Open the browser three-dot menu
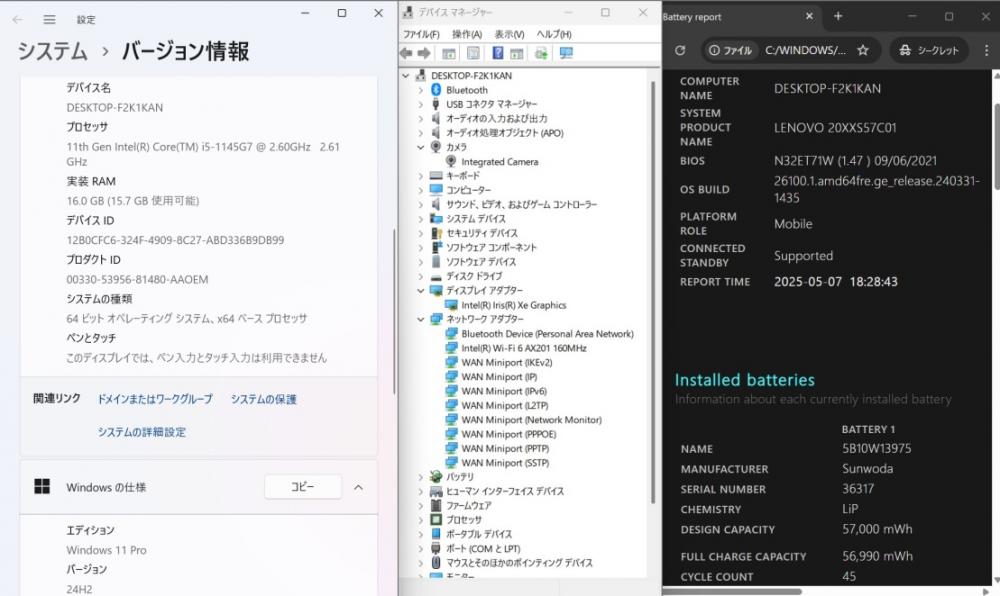This screenshot has height=596, width=1000. pyautogui.click(x=987, y=50)
